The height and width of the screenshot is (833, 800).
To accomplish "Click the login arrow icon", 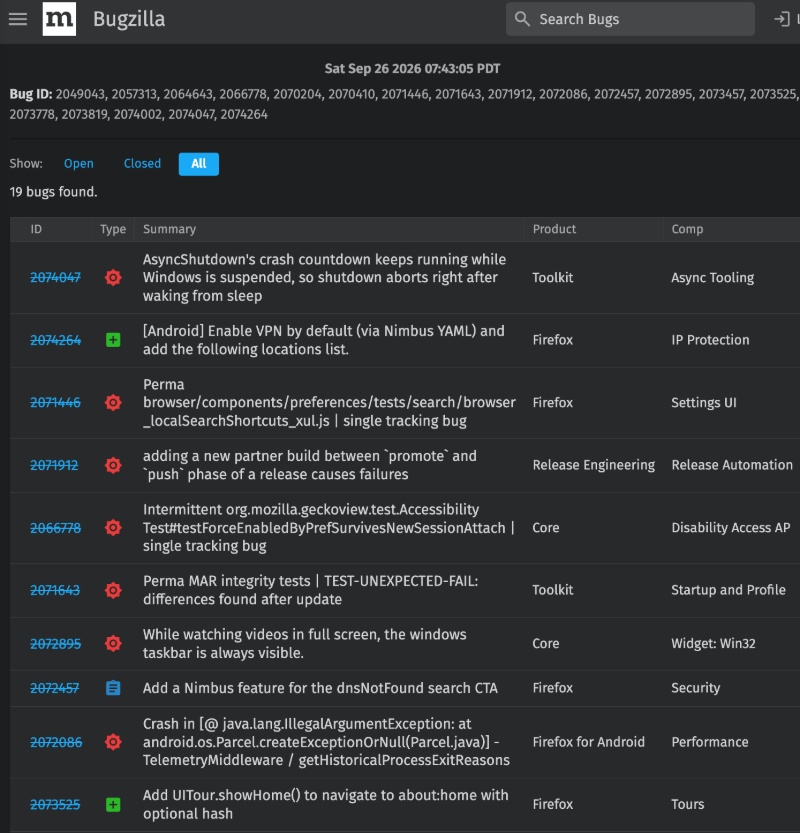I will tap(781, 19).
